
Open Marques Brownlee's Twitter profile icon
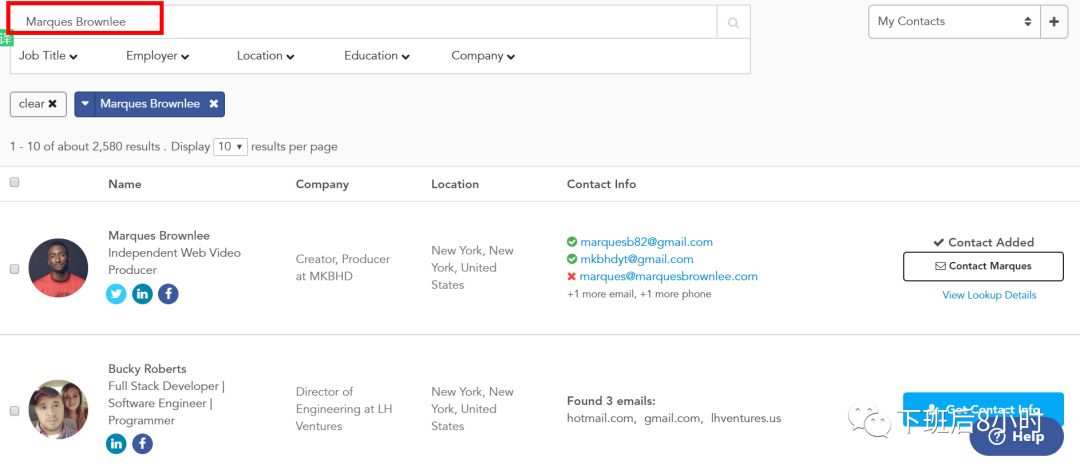[117, 293]
